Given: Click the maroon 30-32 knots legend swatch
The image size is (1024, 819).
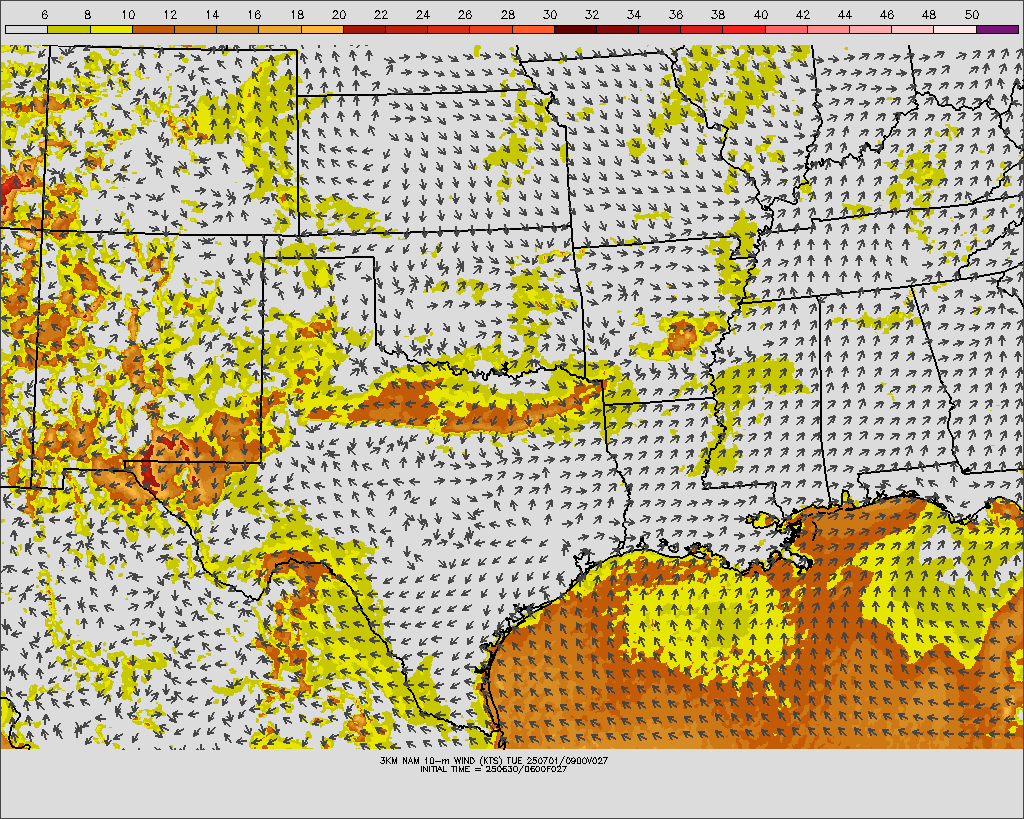Looking at the screenshot, I should coord(575,29).
